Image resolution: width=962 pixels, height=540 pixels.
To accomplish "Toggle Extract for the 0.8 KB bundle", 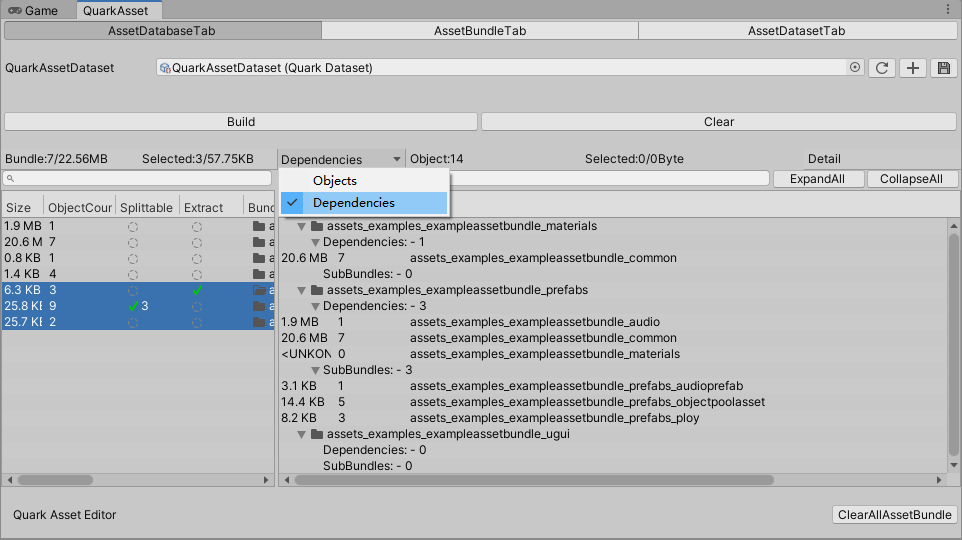I will [196, 258].
